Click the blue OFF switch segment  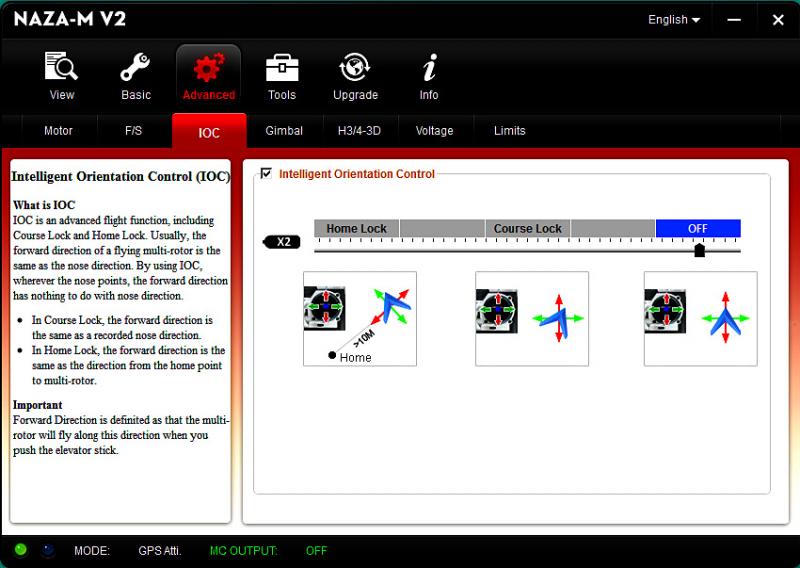[x=698, y=229]
